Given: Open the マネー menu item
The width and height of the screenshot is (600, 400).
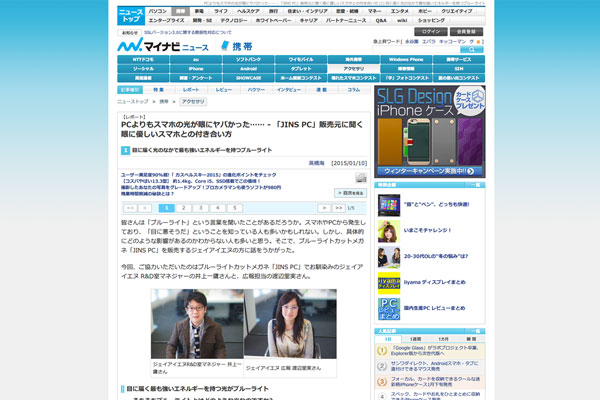Looking at the screenshot, I should pyautogui.click(x=375, y=11).
